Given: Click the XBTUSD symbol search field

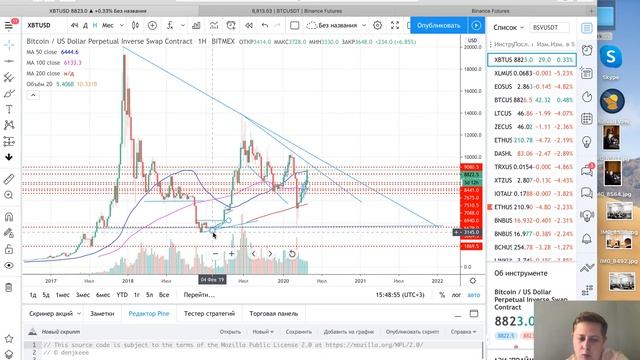Looking at the screenshot, I should point(39,26).
